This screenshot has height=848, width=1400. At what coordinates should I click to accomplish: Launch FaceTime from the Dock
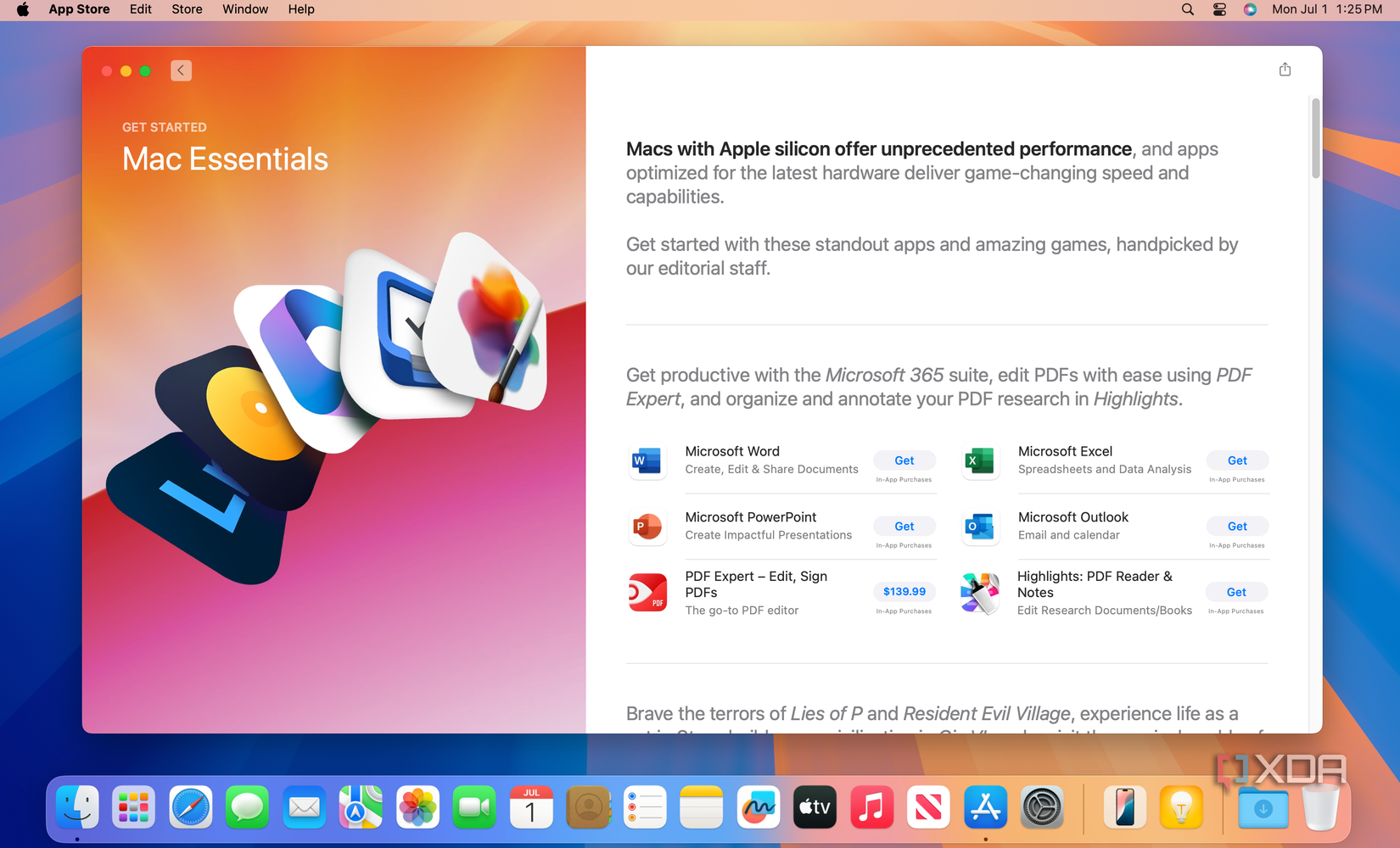[x=474, y=807]
